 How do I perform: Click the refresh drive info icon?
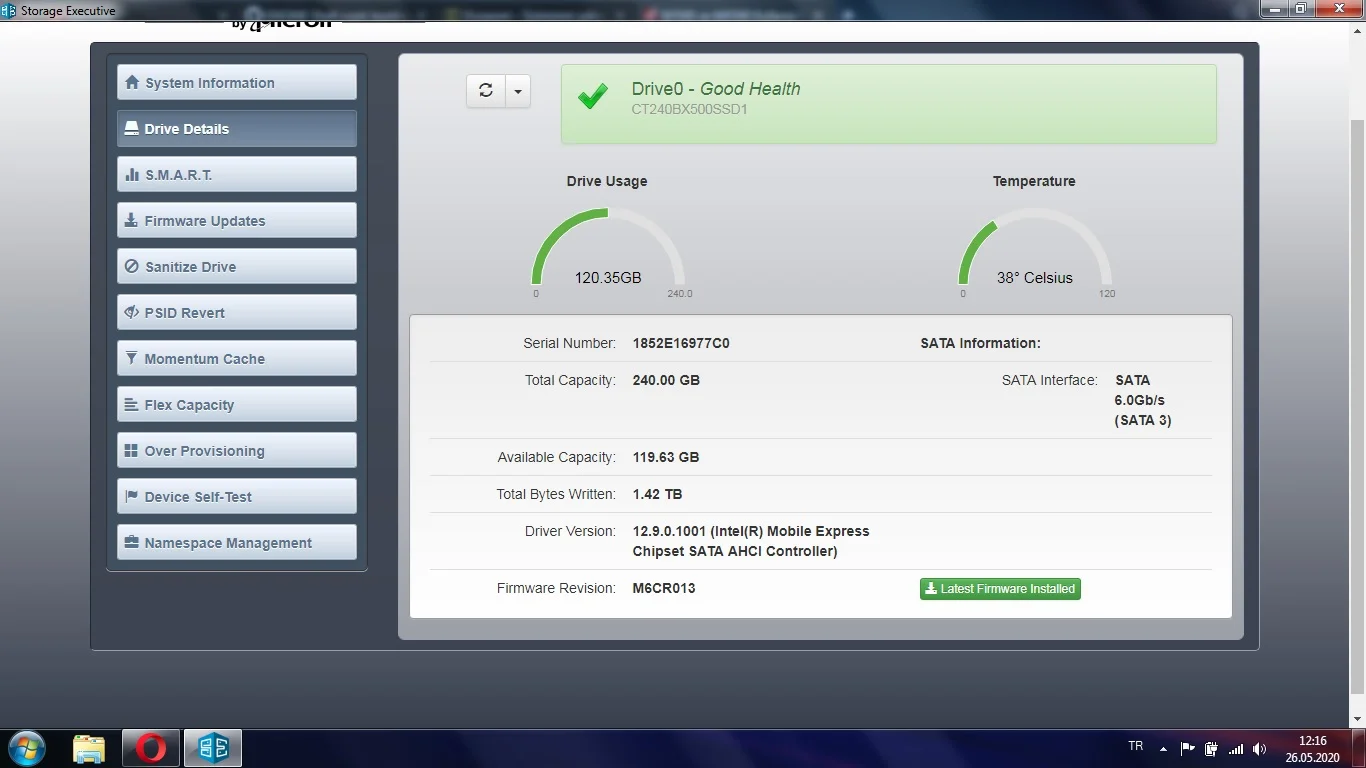pos(486,91)
